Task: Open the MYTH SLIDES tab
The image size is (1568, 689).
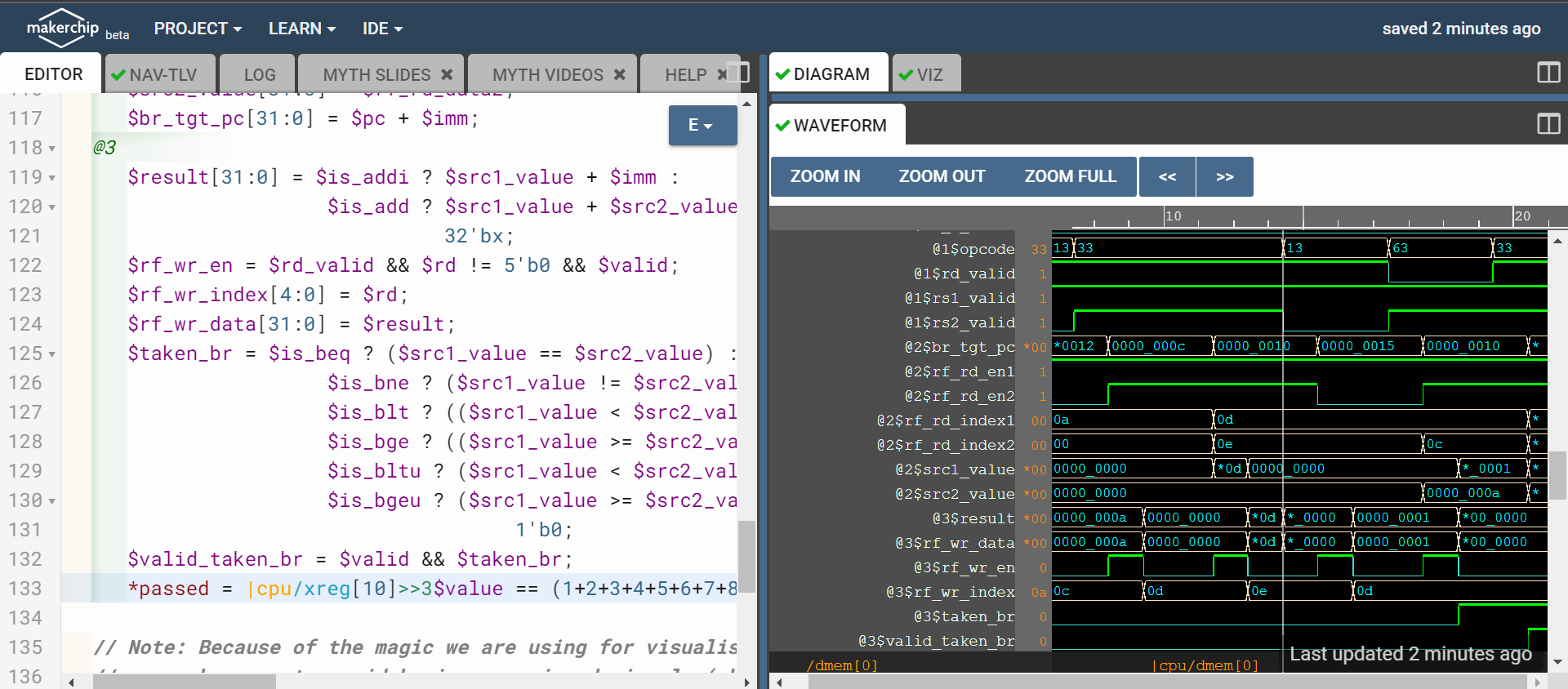Action: pyautogui.click(x=376, y=75)
